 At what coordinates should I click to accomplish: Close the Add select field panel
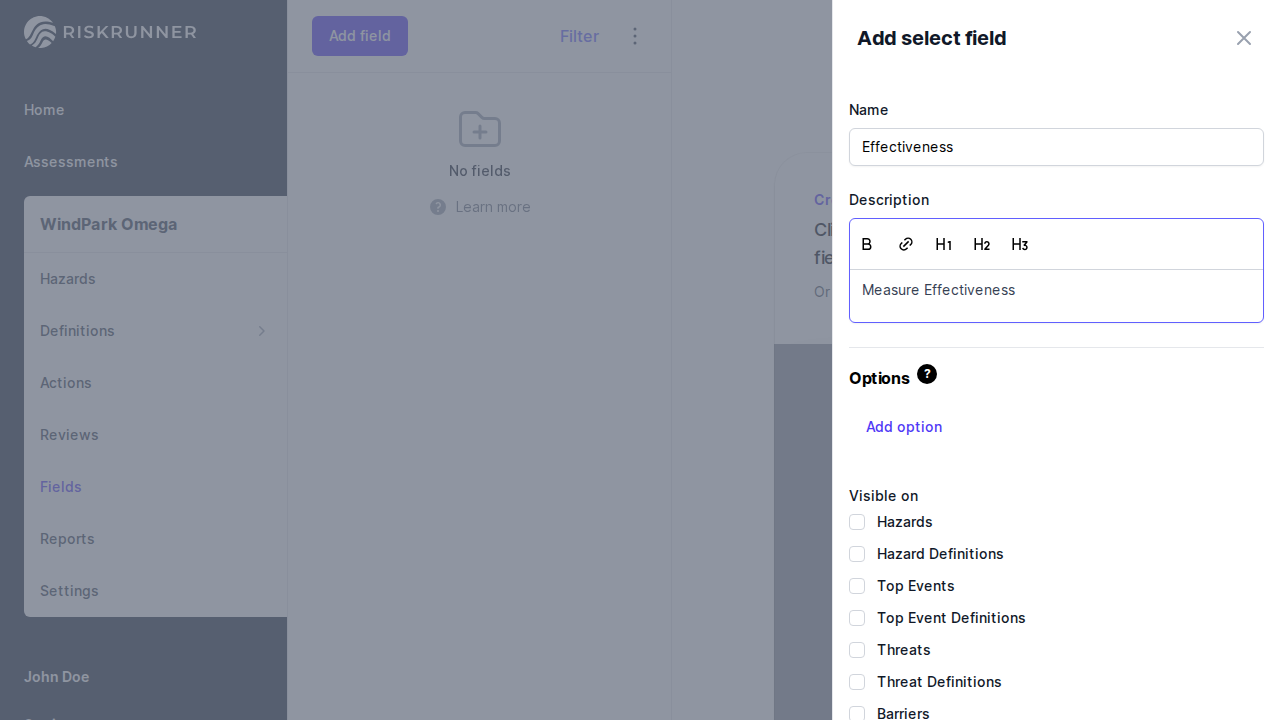tap(1243, 38)
